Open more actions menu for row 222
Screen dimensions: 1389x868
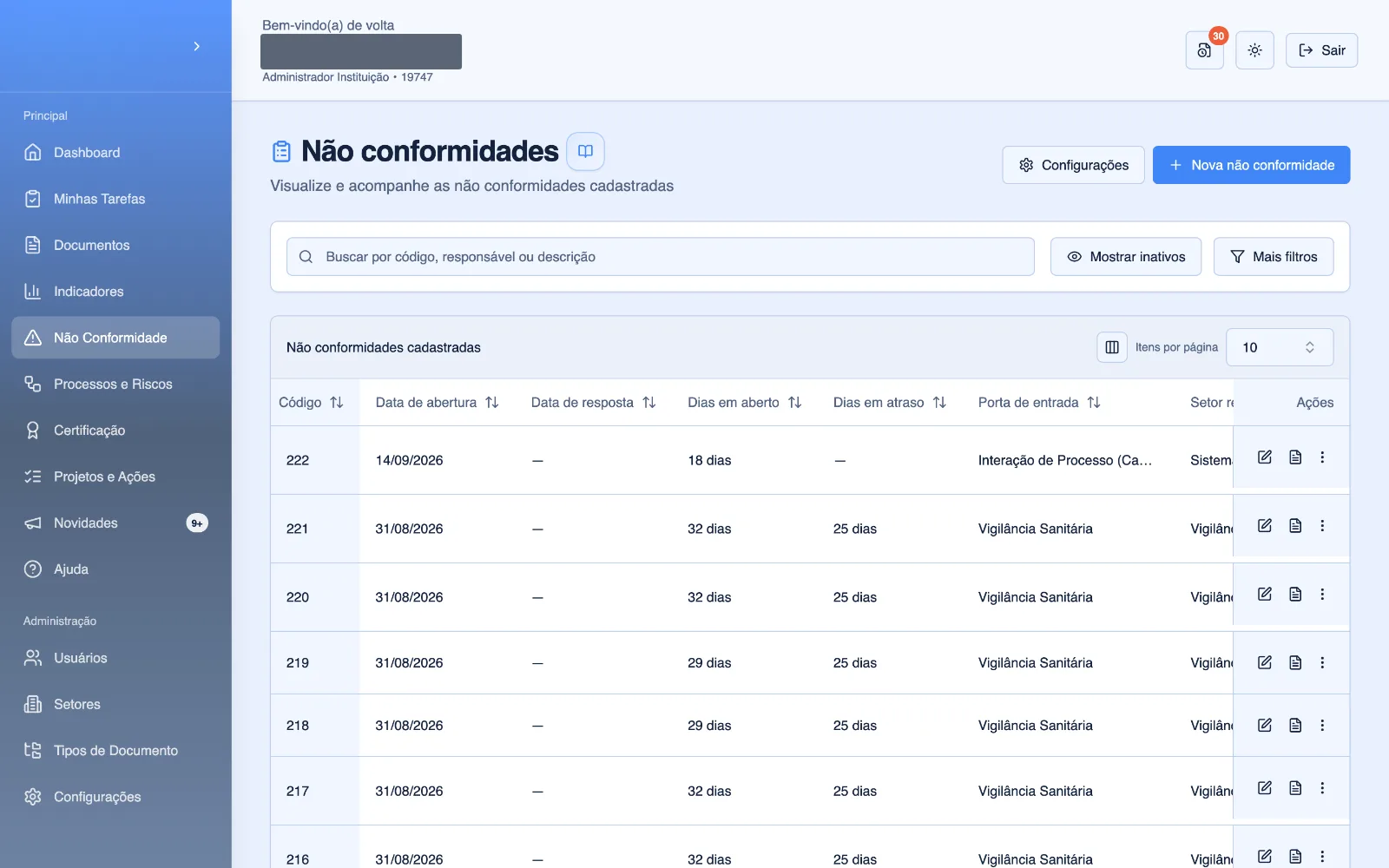tap(1322, 457)
